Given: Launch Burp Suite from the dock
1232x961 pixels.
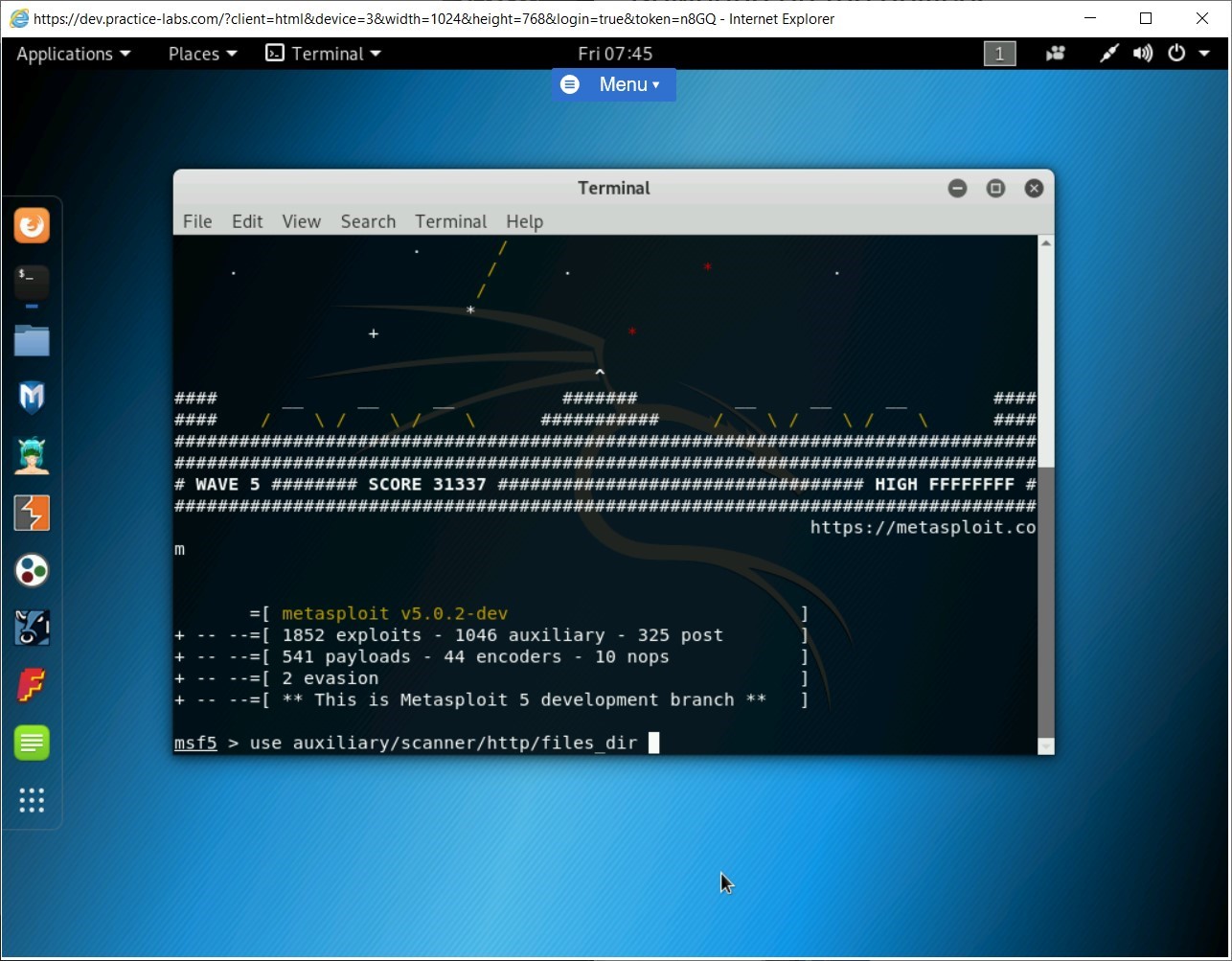Looking at the screenshot, I should tap(32, 513).
